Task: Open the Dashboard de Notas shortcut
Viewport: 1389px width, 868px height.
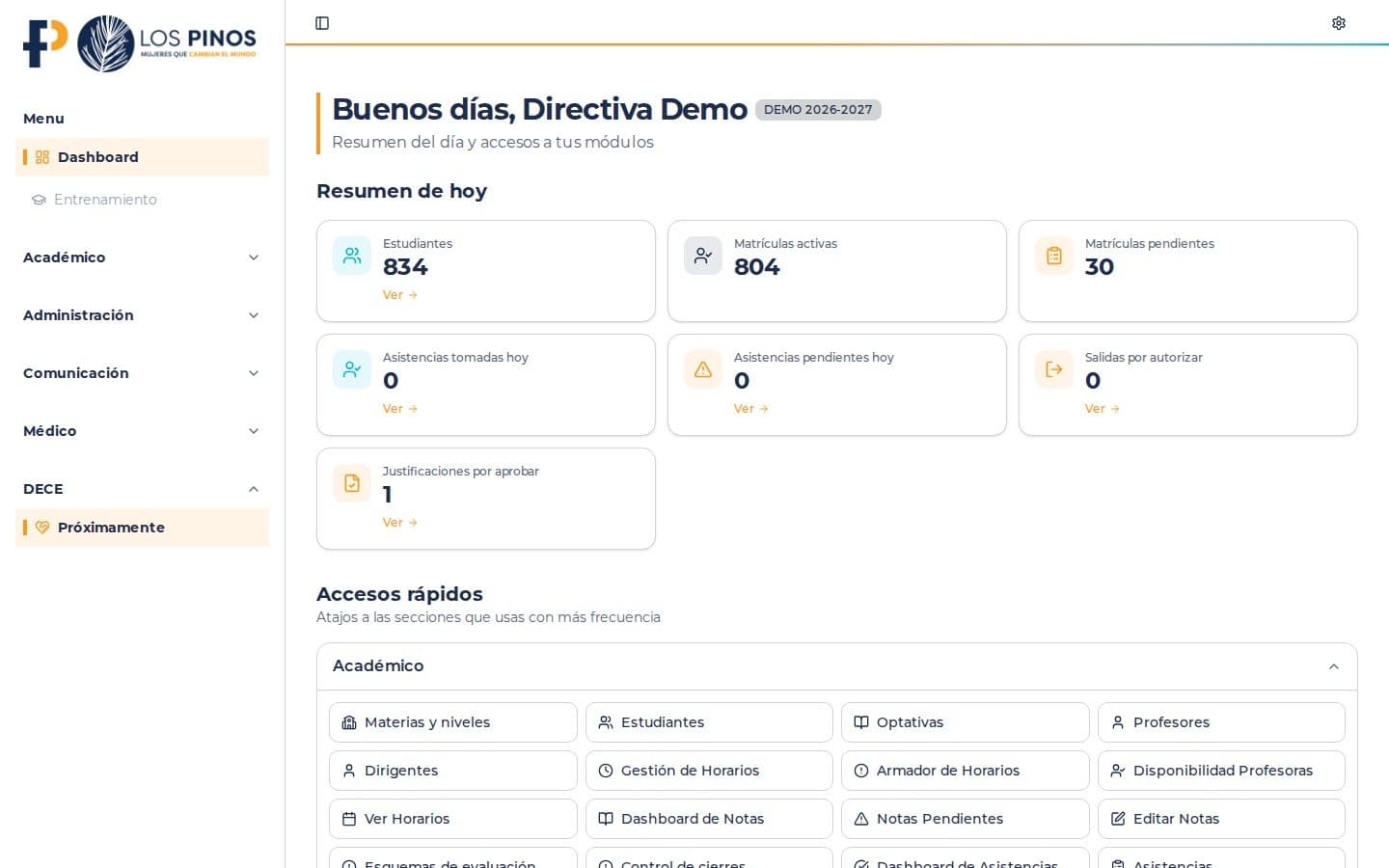Action: coord(709,819)
